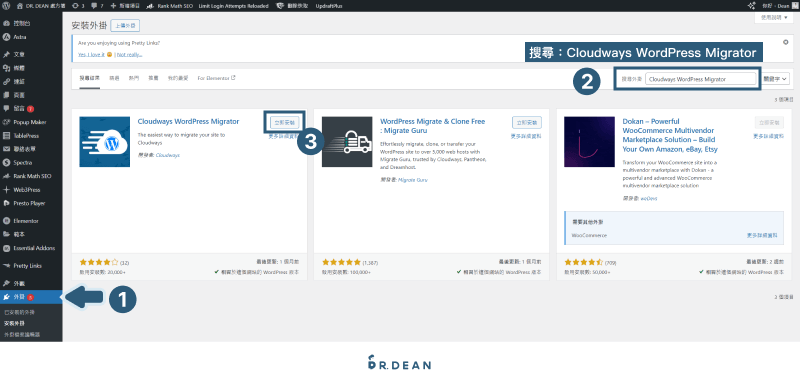Click the Migrate Guru truck thumbnail
Image resolution: width=800 pixels, height=385 pixels.
click(347, 142)
